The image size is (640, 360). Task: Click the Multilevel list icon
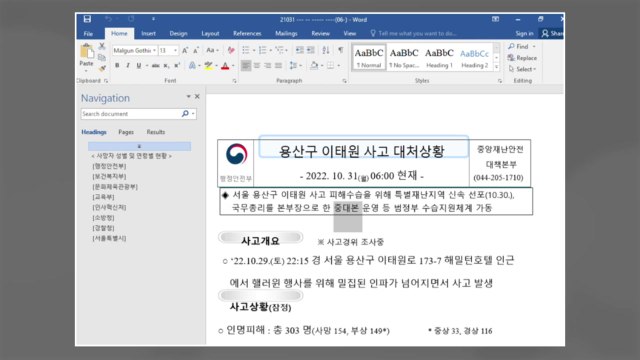click(x=280, y=50)
